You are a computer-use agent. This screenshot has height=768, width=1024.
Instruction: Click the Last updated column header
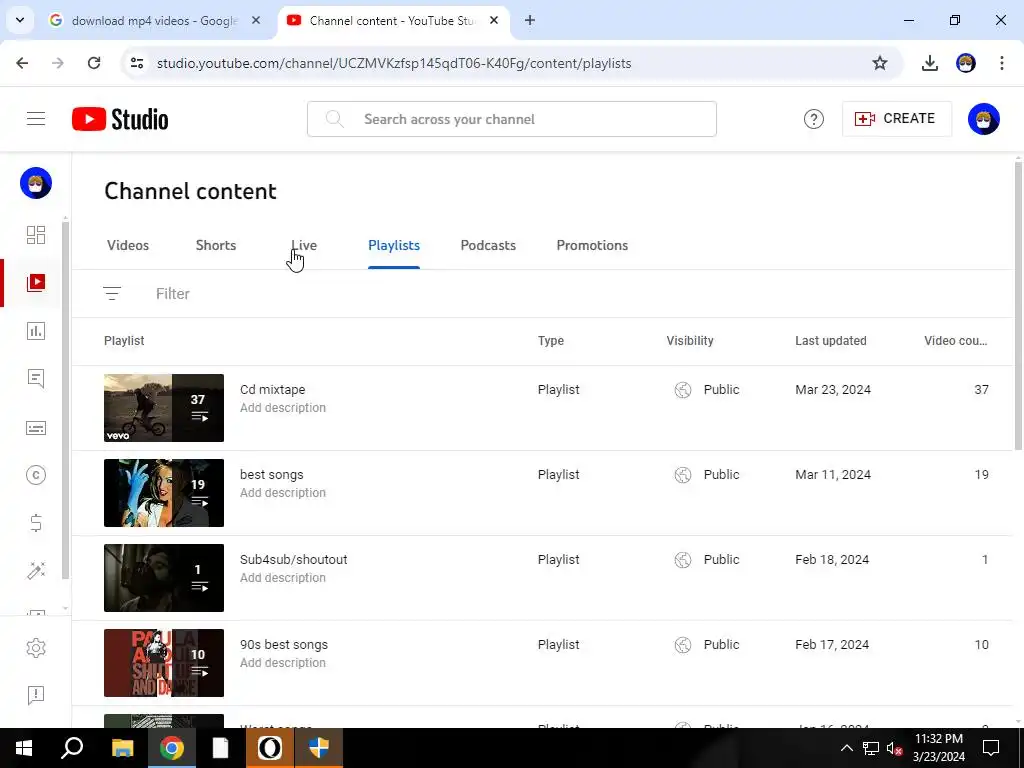pyautogui.click(x=831, y=341)
